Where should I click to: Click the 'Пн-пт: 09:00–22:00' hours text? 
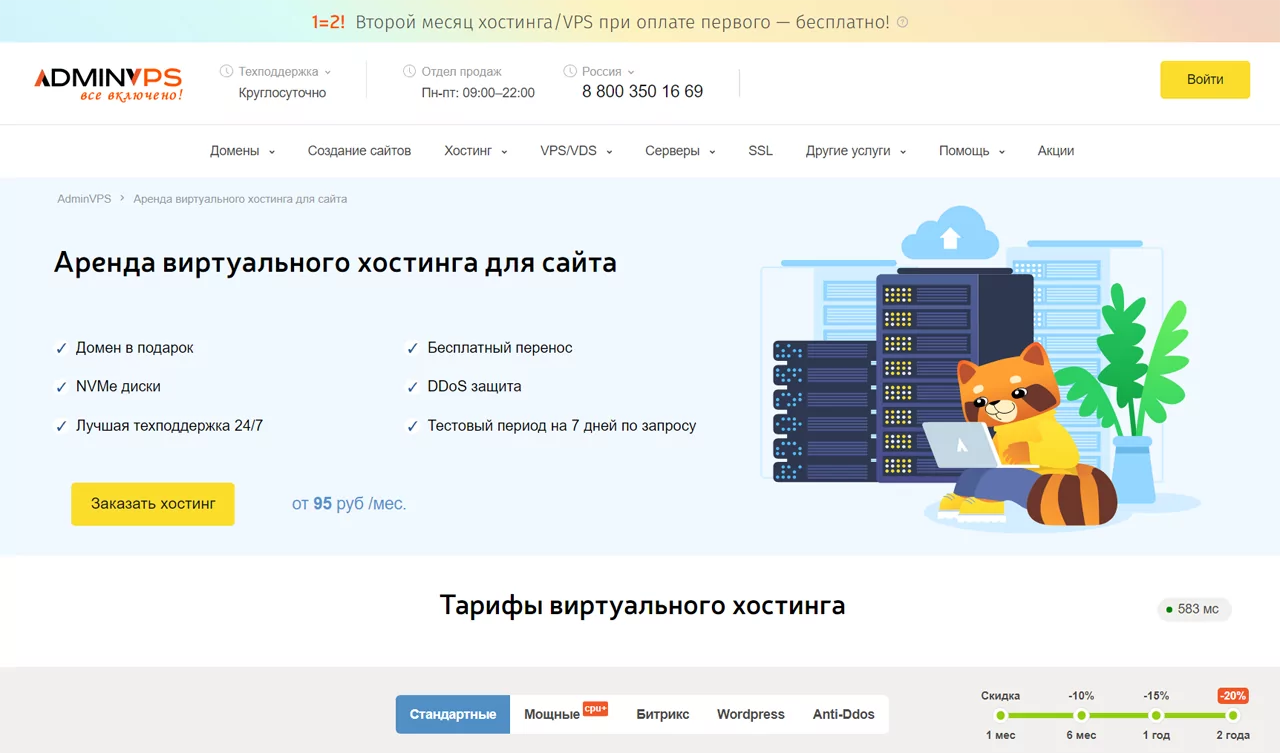click(x=478, y=93)
